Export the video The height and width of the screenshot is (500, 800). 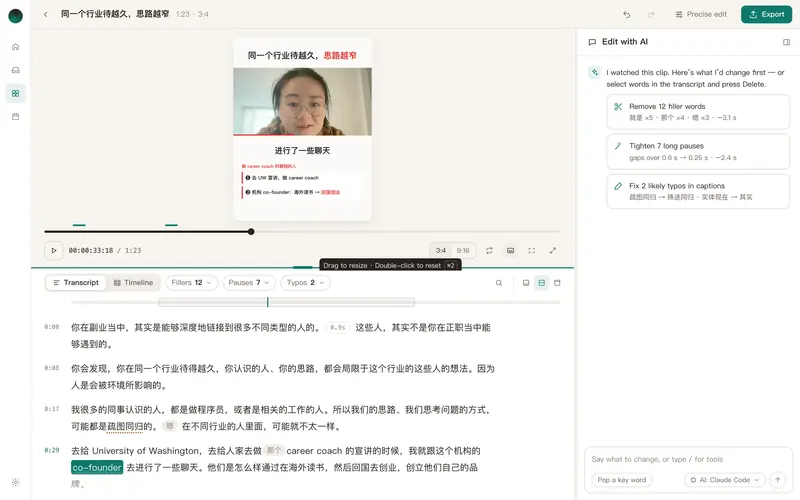point(766,14)
